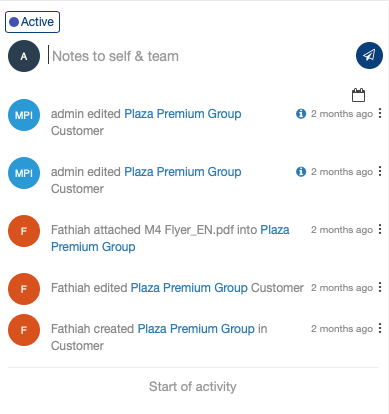Click Fathiah's avatar on attached flyer entry
Screen dimensions: 389x414
coord(24,231)
